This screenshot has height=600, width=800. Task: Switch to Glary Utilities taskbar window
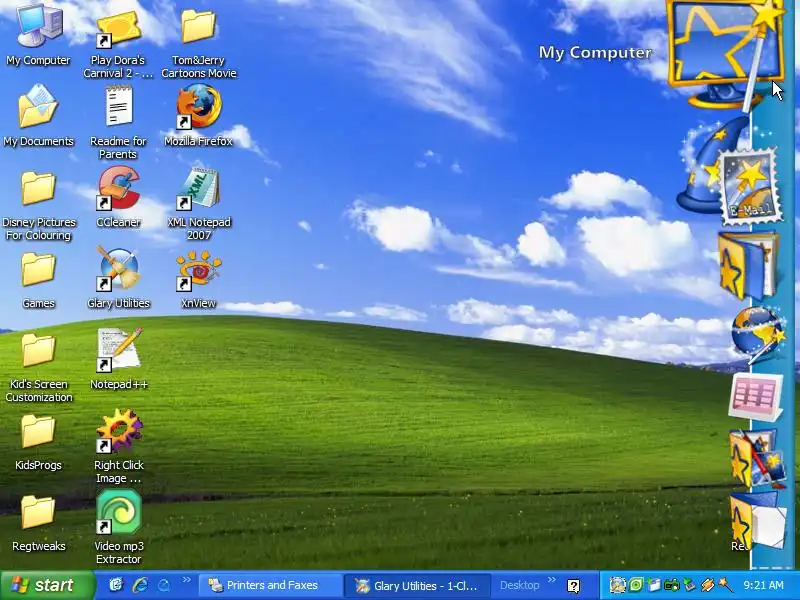point(416,585)
